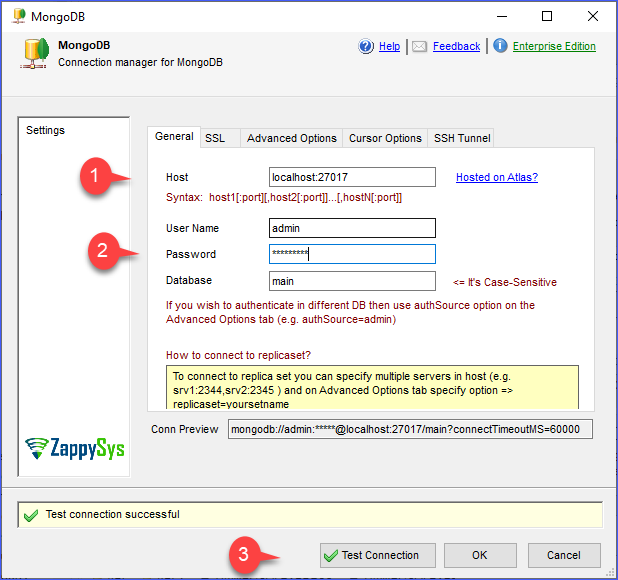
Task: Click the Database input field
Action: click(352, 281)
